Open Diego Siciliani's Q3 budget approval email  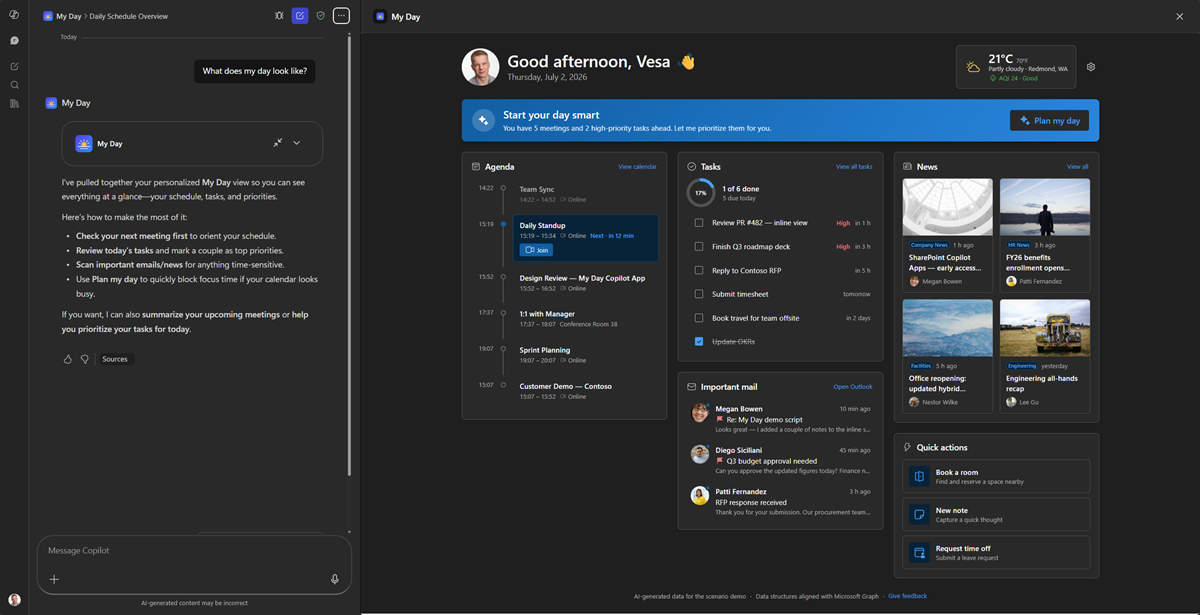(x=780, y=460)
